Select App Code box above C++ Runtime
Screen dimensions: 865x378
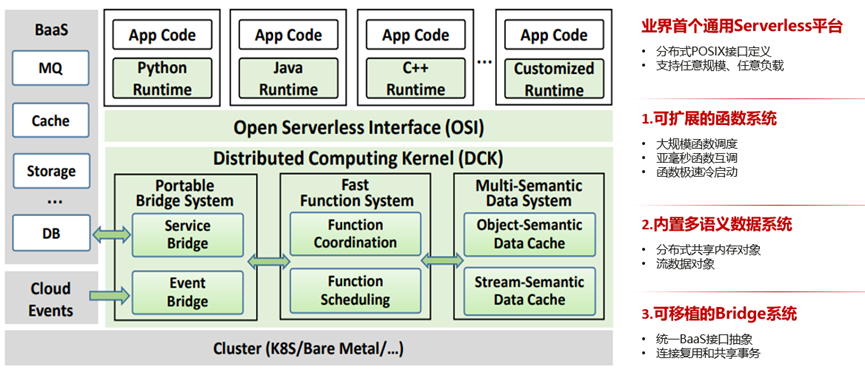tap(415, 35)
